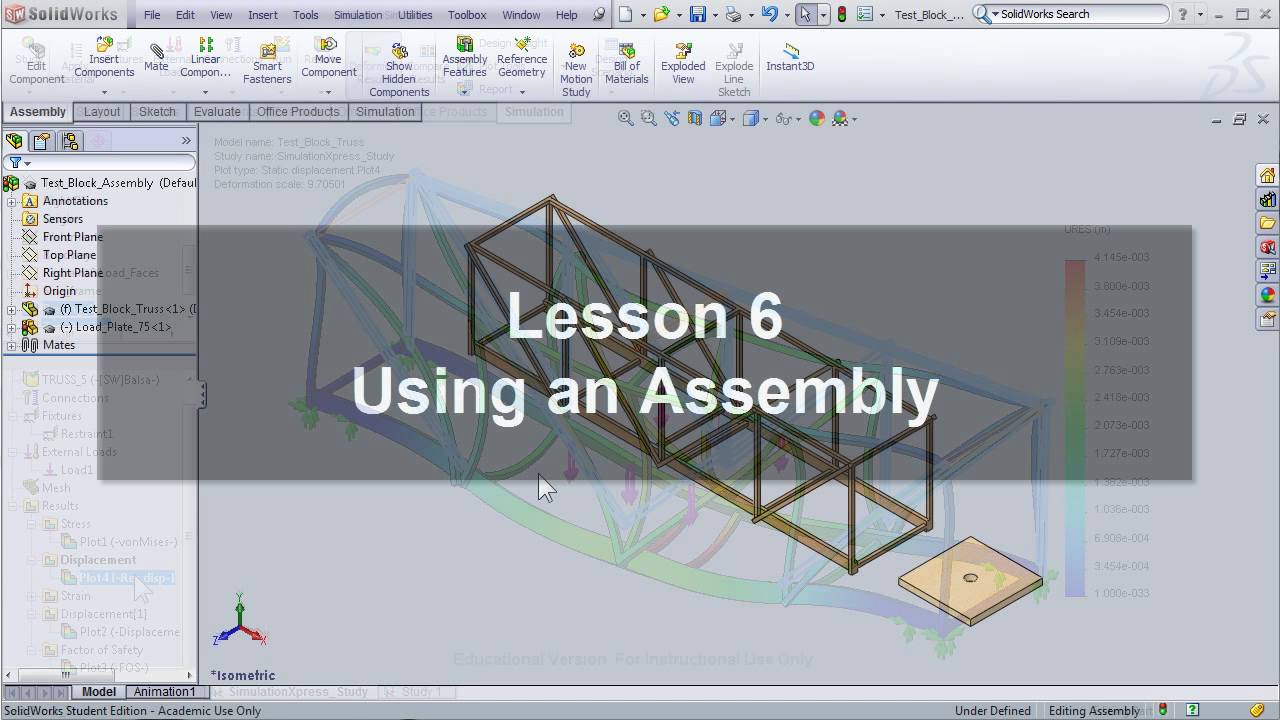Viewport: 1280px width, 720px height.
Task: Select Sensors in the feature tree
Action: [x=62, y=219]
